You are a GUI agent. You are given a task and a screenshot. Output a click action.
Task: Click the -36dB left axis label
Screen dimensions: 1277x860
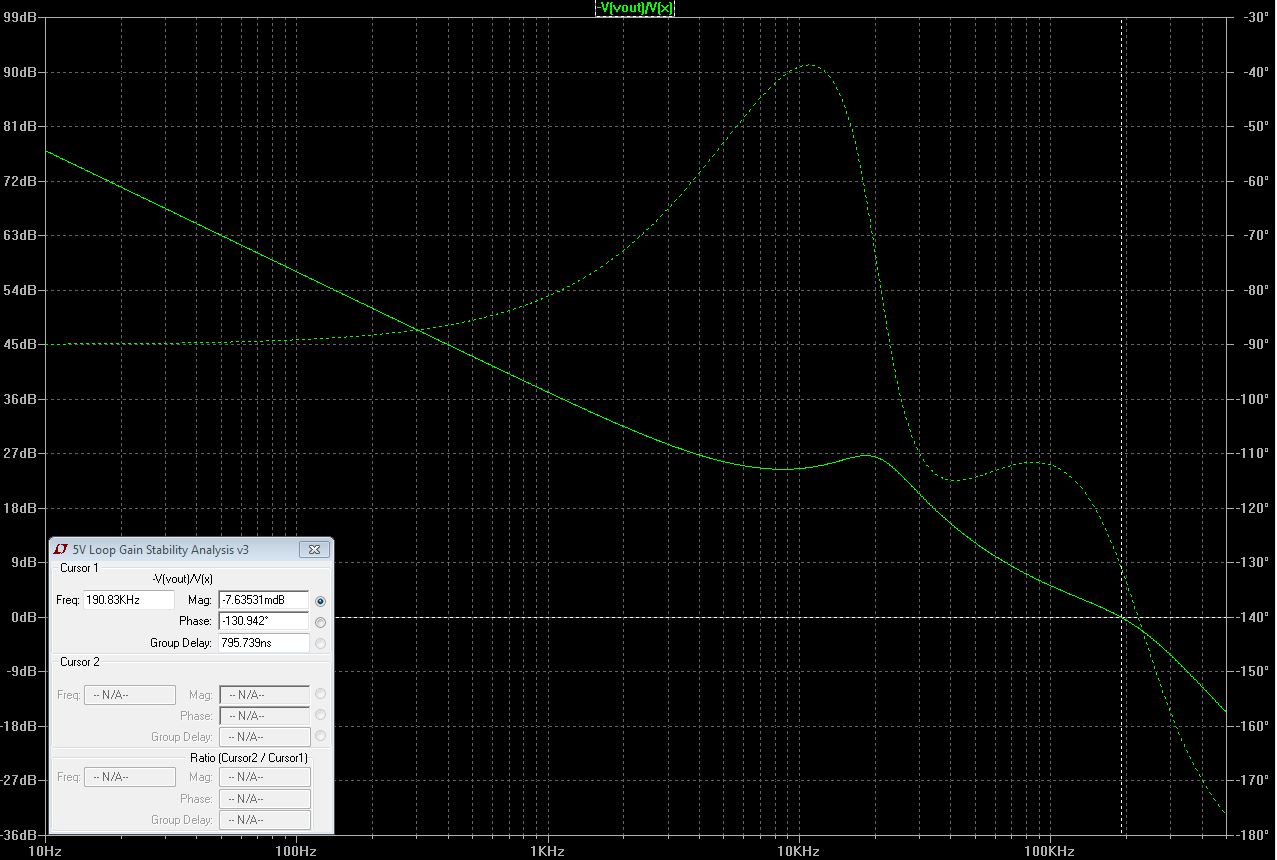[x=19, y=834]
